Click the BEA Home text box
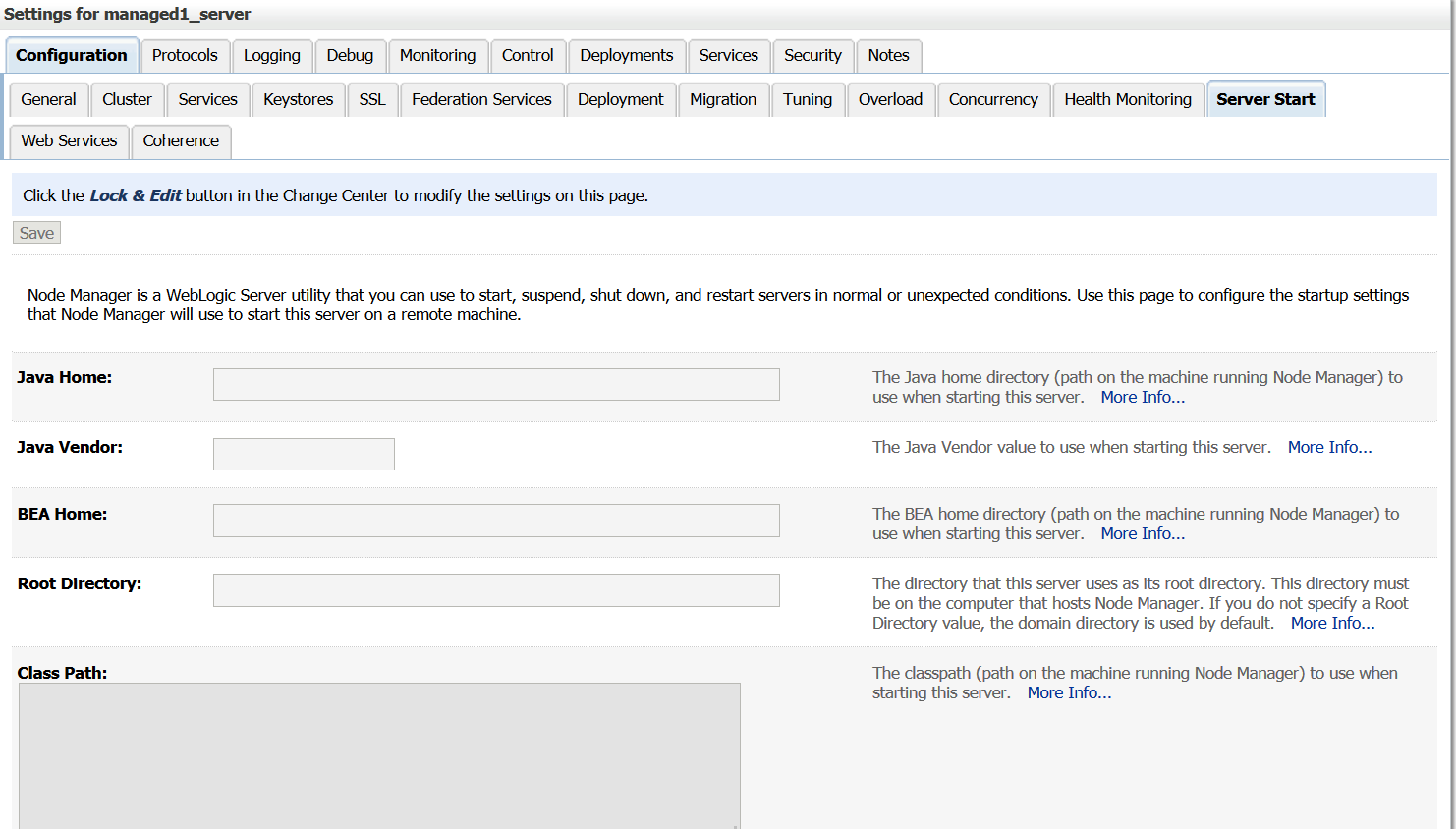The width and height of the screenshot is (1456, 829). pos(496,521)
